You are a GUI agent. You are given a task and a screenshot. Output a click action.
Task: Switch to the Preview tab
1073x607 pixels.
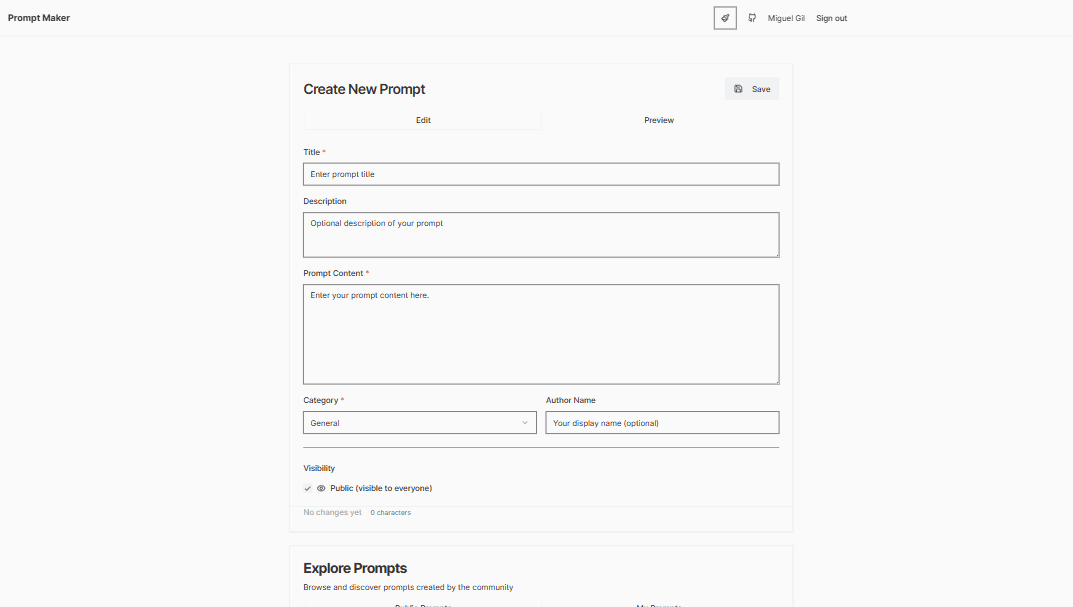tap(659, 120)
